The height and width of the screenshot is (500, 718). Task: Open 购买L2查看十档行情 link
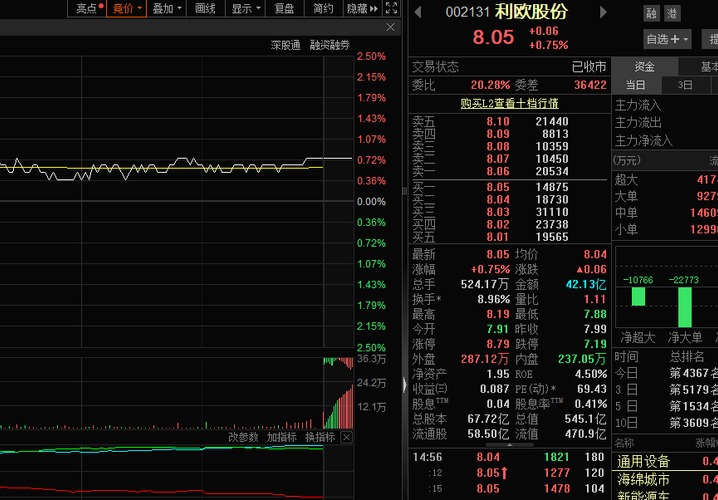[x=509, y=103]
